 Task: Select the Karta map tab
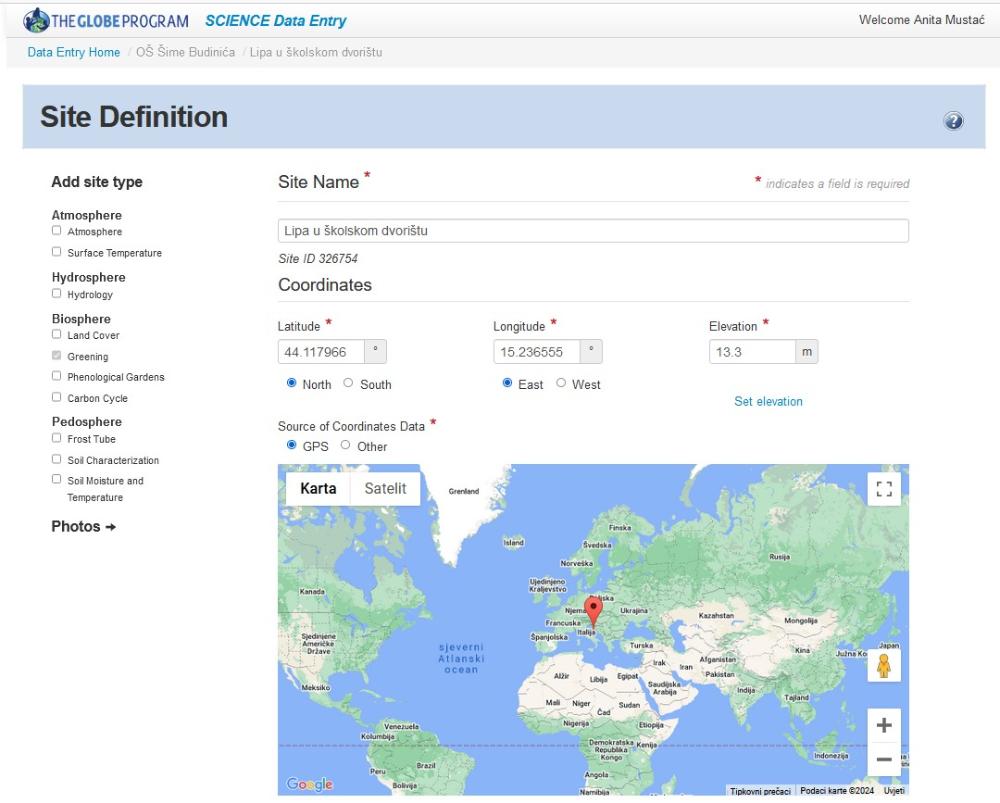coord(318,489)
